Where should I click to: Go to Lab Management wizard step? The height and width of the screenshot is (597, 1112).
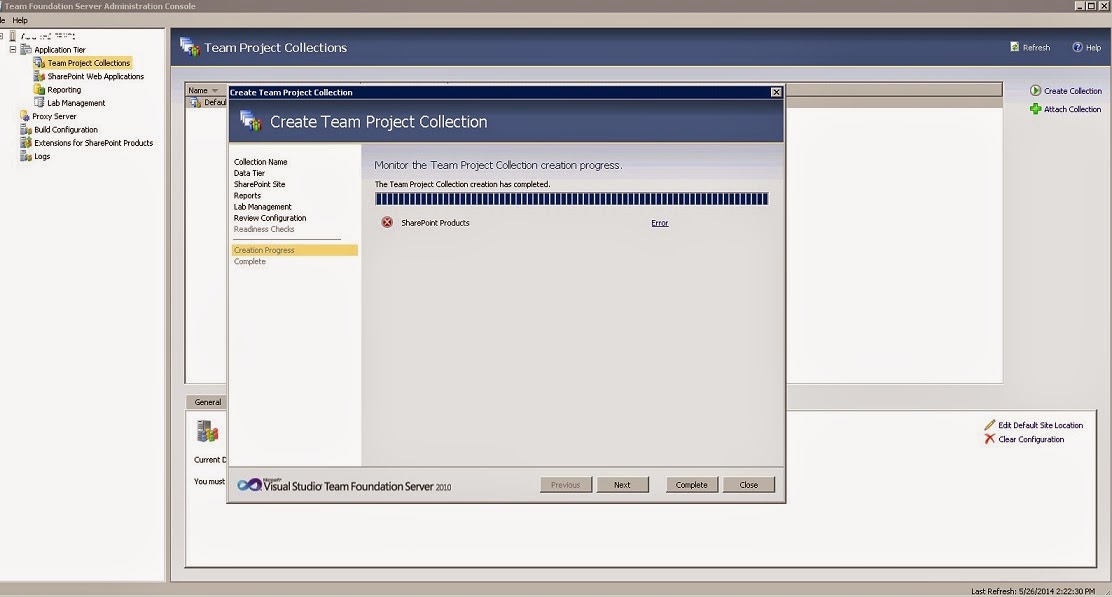tap(262, 207)
